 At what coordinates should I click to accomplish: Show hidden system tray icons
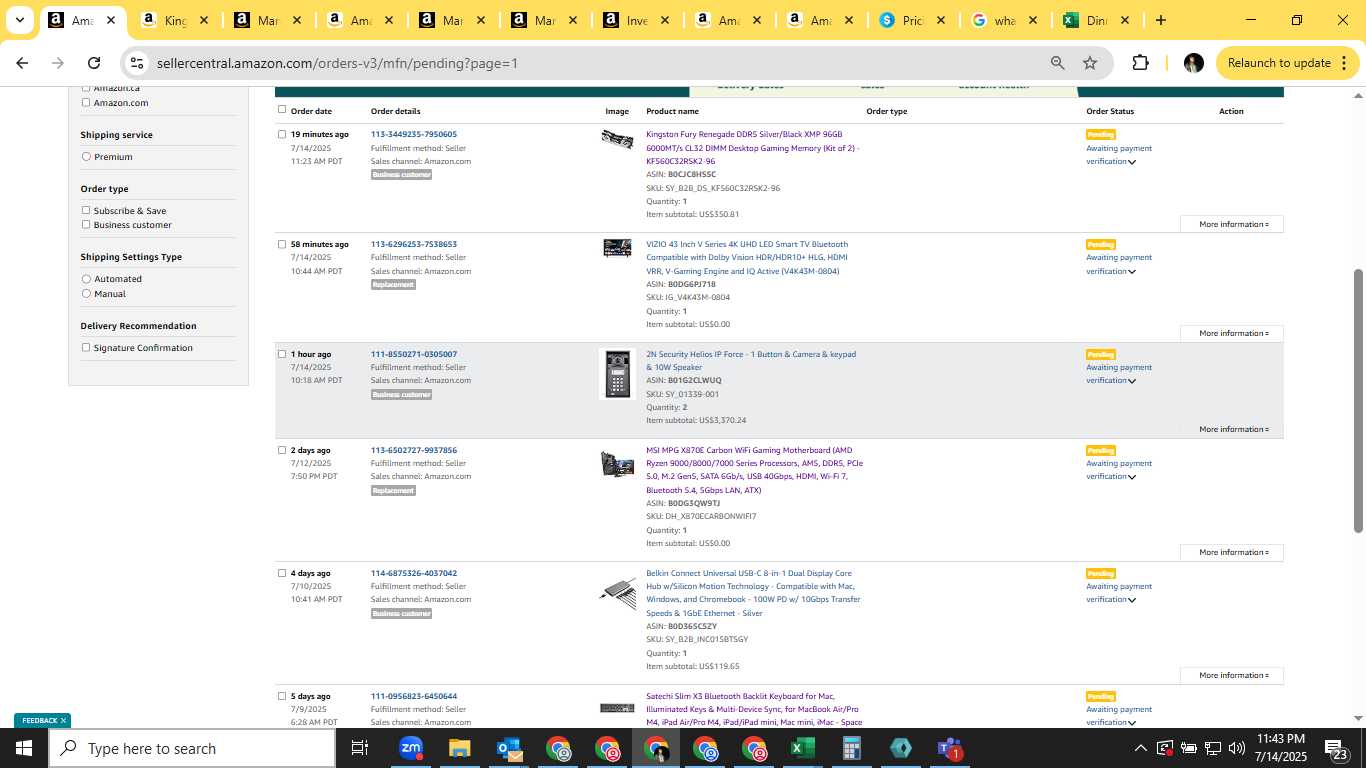1140,748
